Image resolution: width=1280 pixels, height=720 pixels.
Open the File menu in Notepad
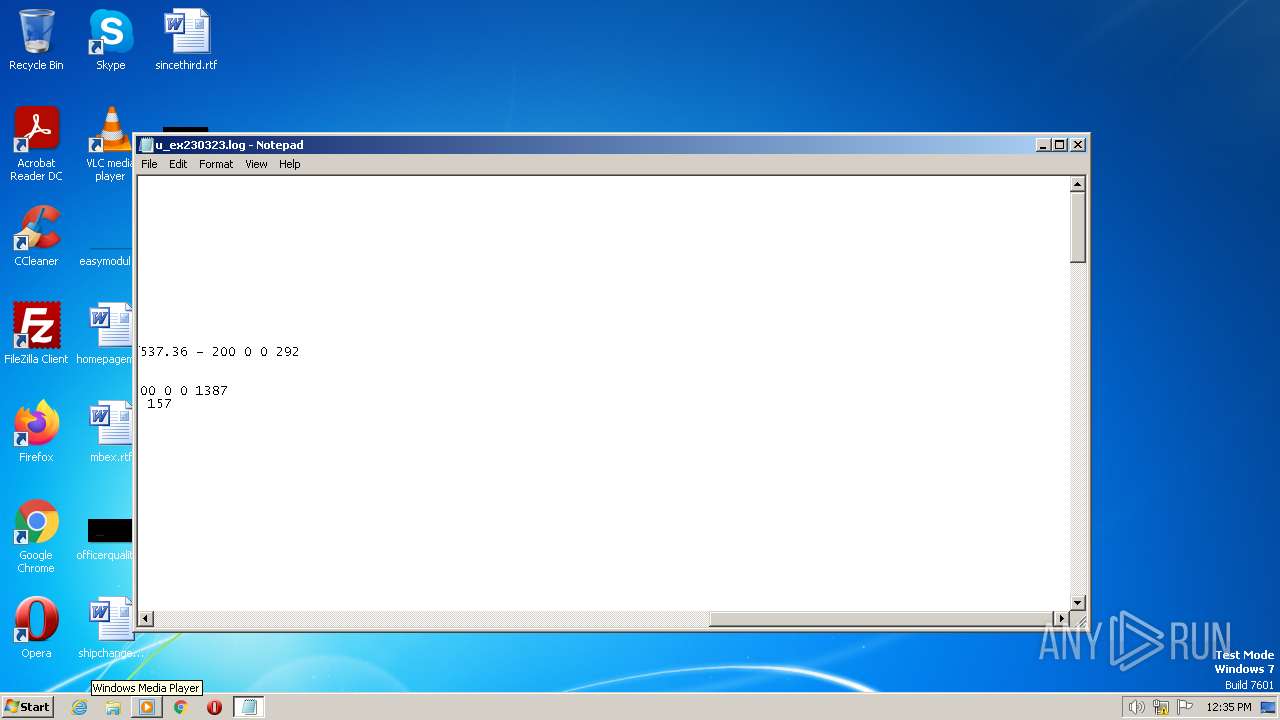click(149, 164)
